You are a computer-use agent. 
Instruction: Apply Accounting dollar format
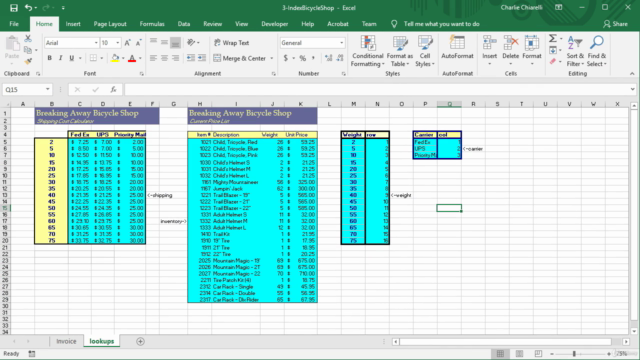[285, 58]
